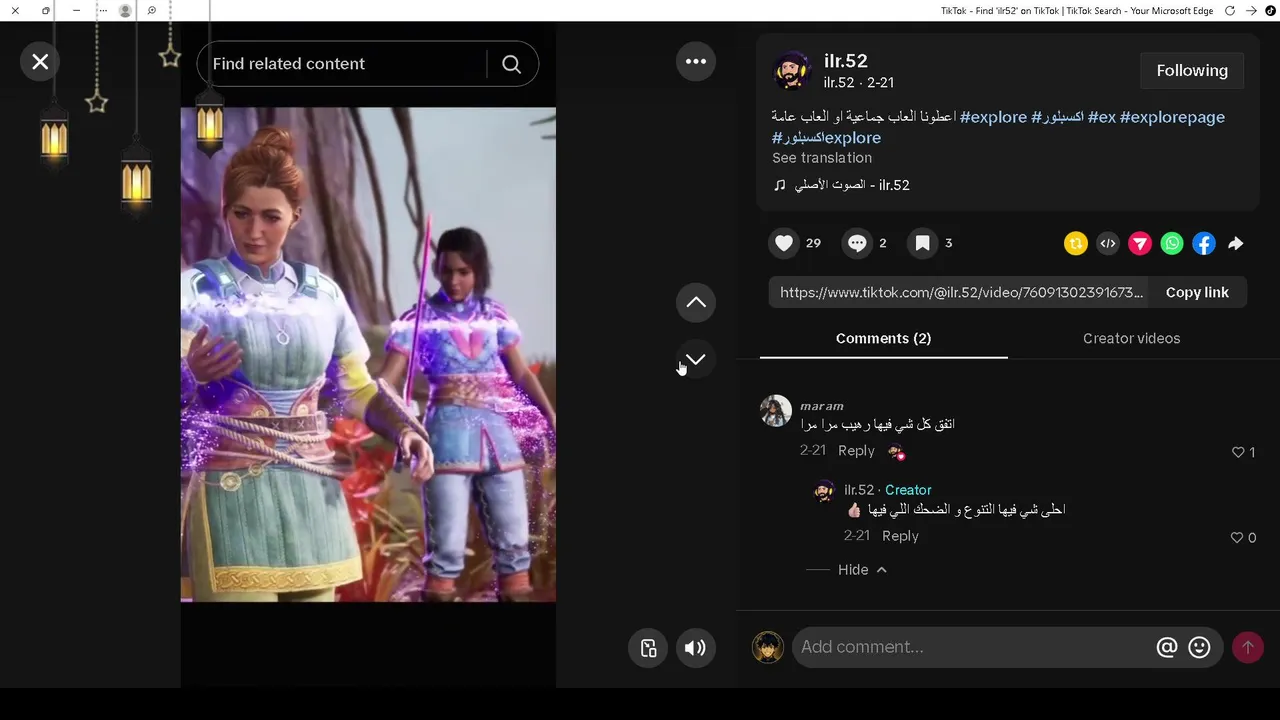Share to Facebook using the blue icon
This screenshot has width=1280, height=720.
click(x=1204, y=243)
